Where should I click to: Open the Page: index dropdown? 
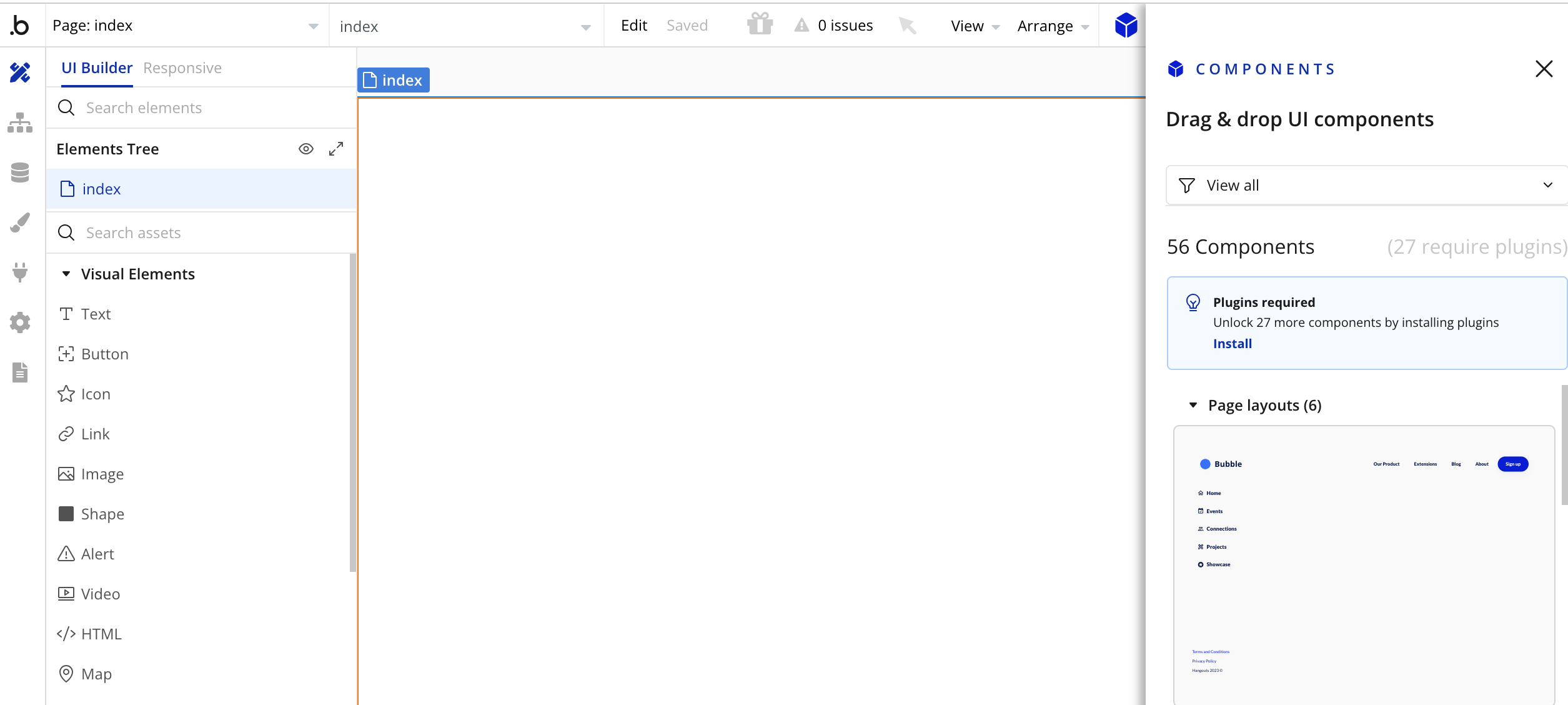(x=186, y=26)
